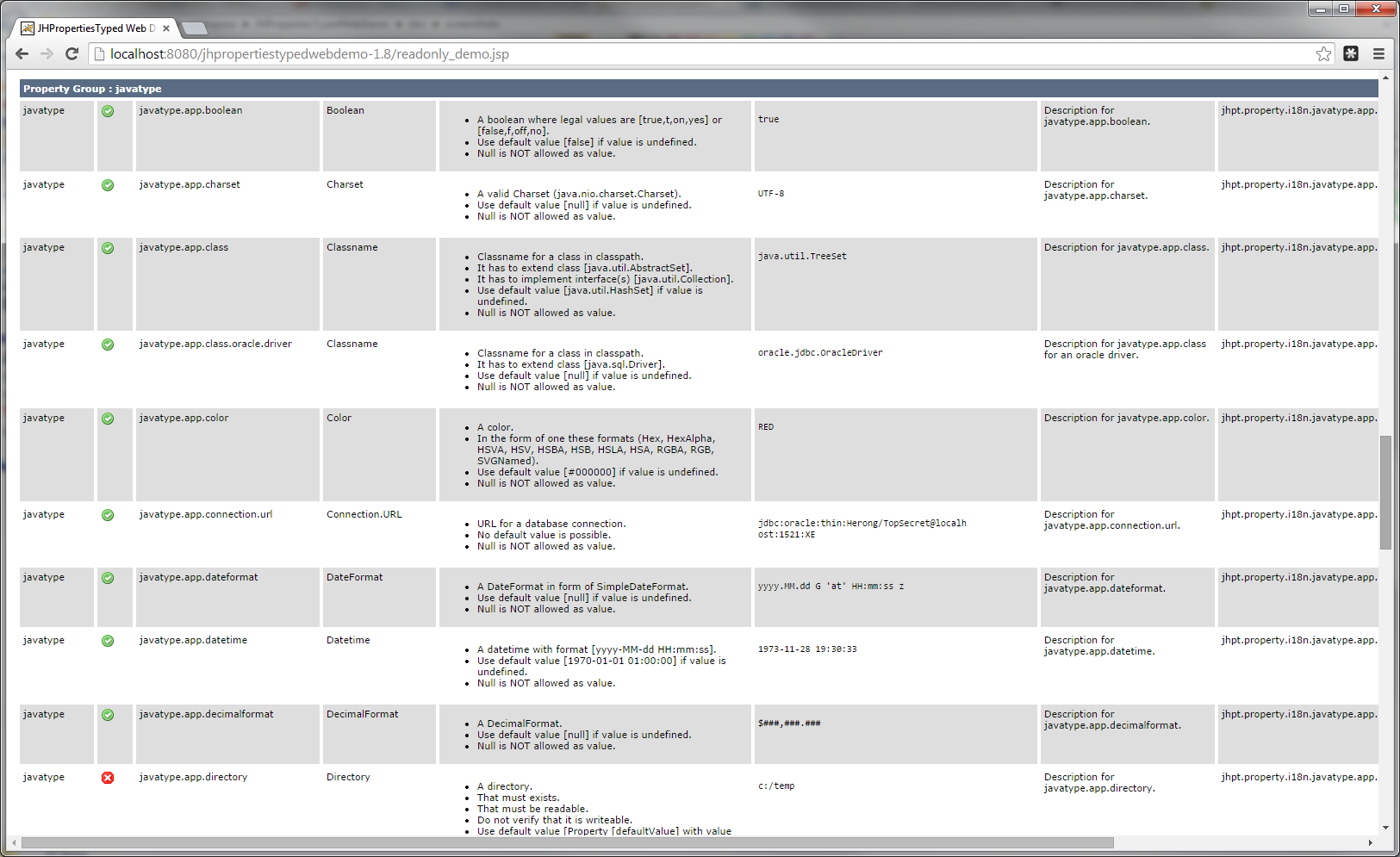Click the red error icon for javatype.app.directory
This screenshot has height=857, width=1400.
(108, 778)
